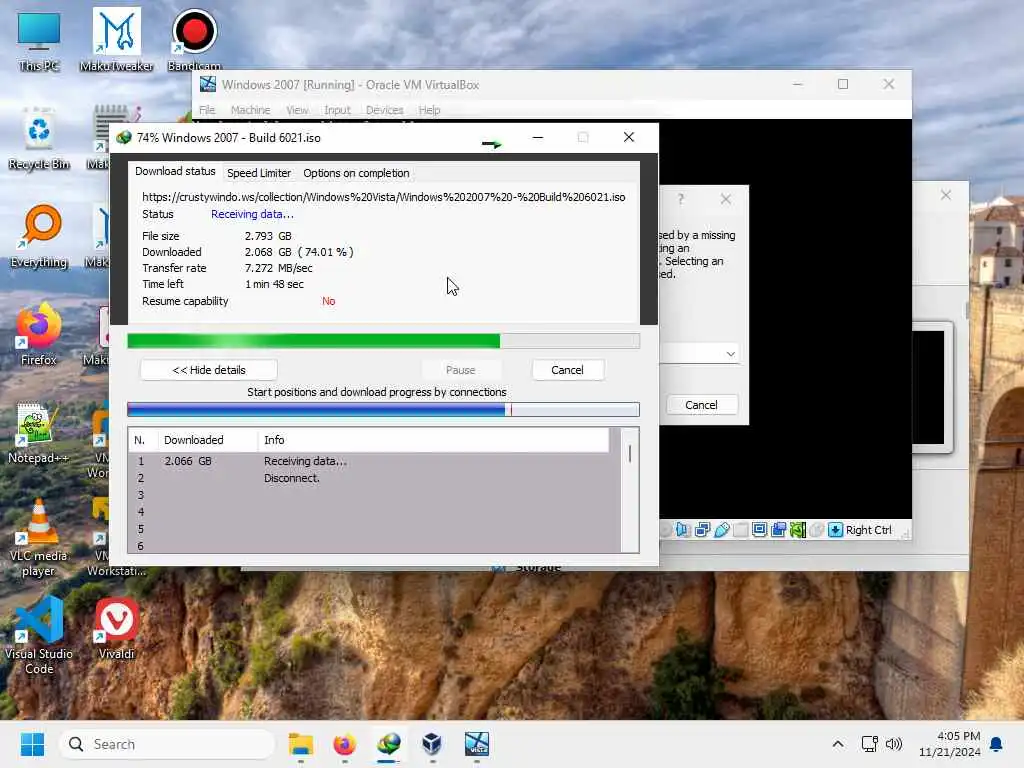Click the VirtualBox audio status icon

click(x=683, y=530)
